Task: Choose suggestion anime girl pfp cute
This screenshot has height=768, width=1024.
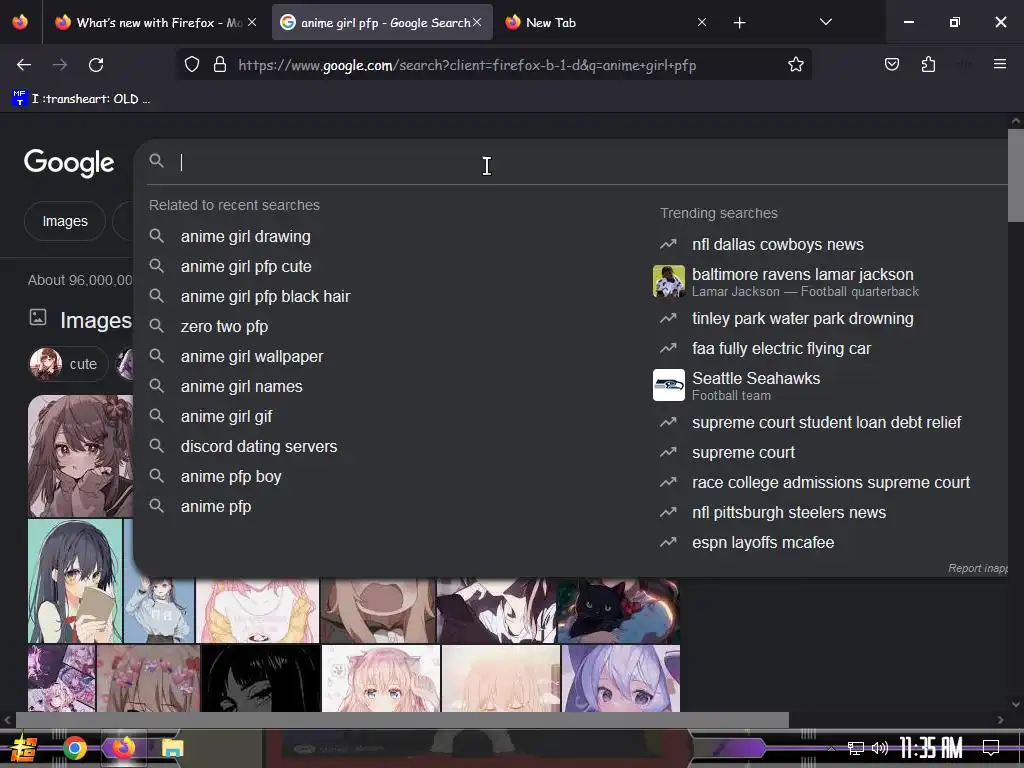Action: coord(246,266)
